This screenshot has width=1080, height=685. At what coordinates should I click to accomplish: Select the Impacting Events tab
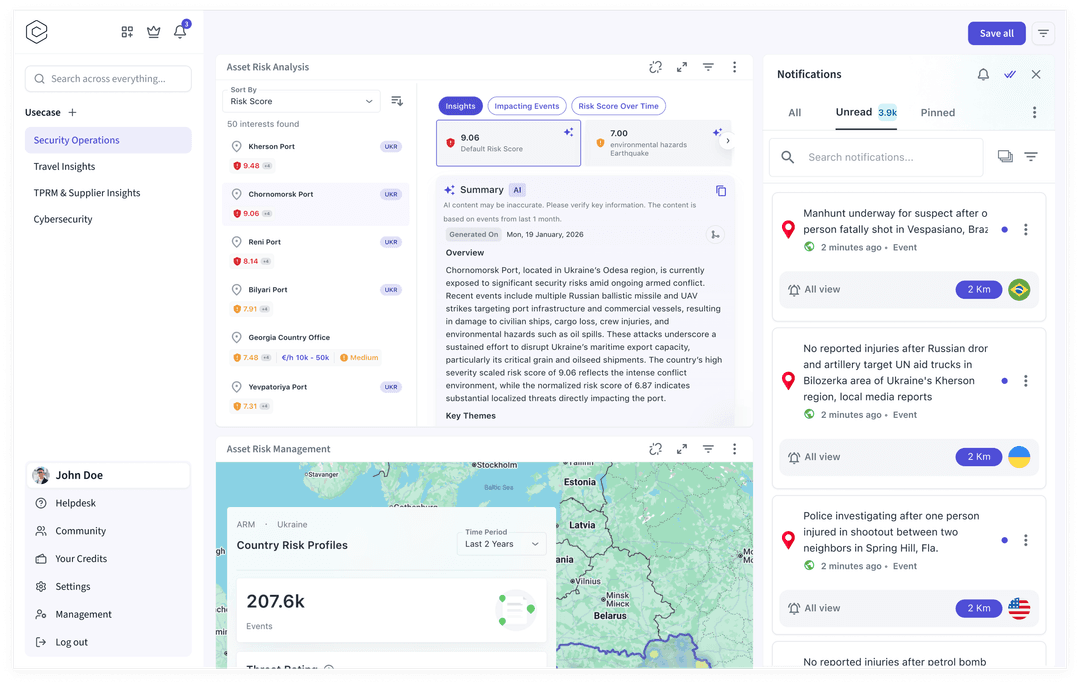[526, 106]
